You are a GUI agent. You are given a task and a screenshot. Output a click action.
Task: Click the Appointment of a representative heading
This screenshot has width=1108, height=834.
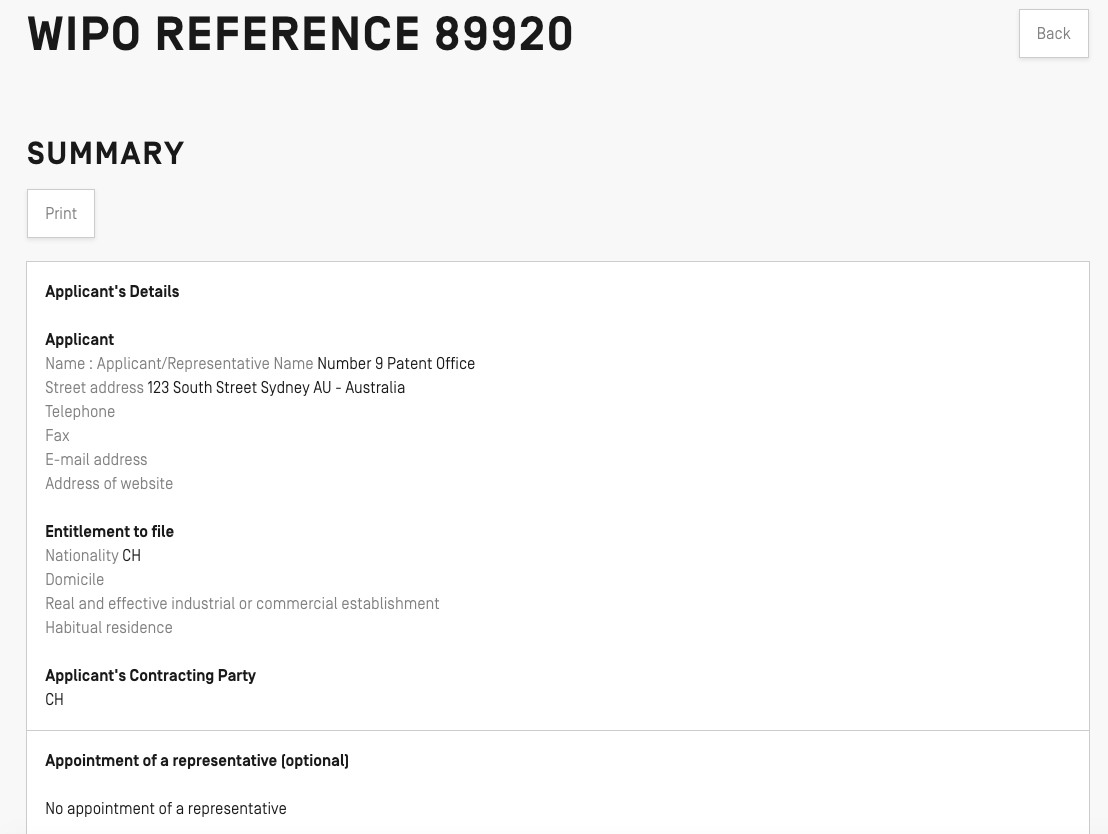pos(197,761)
